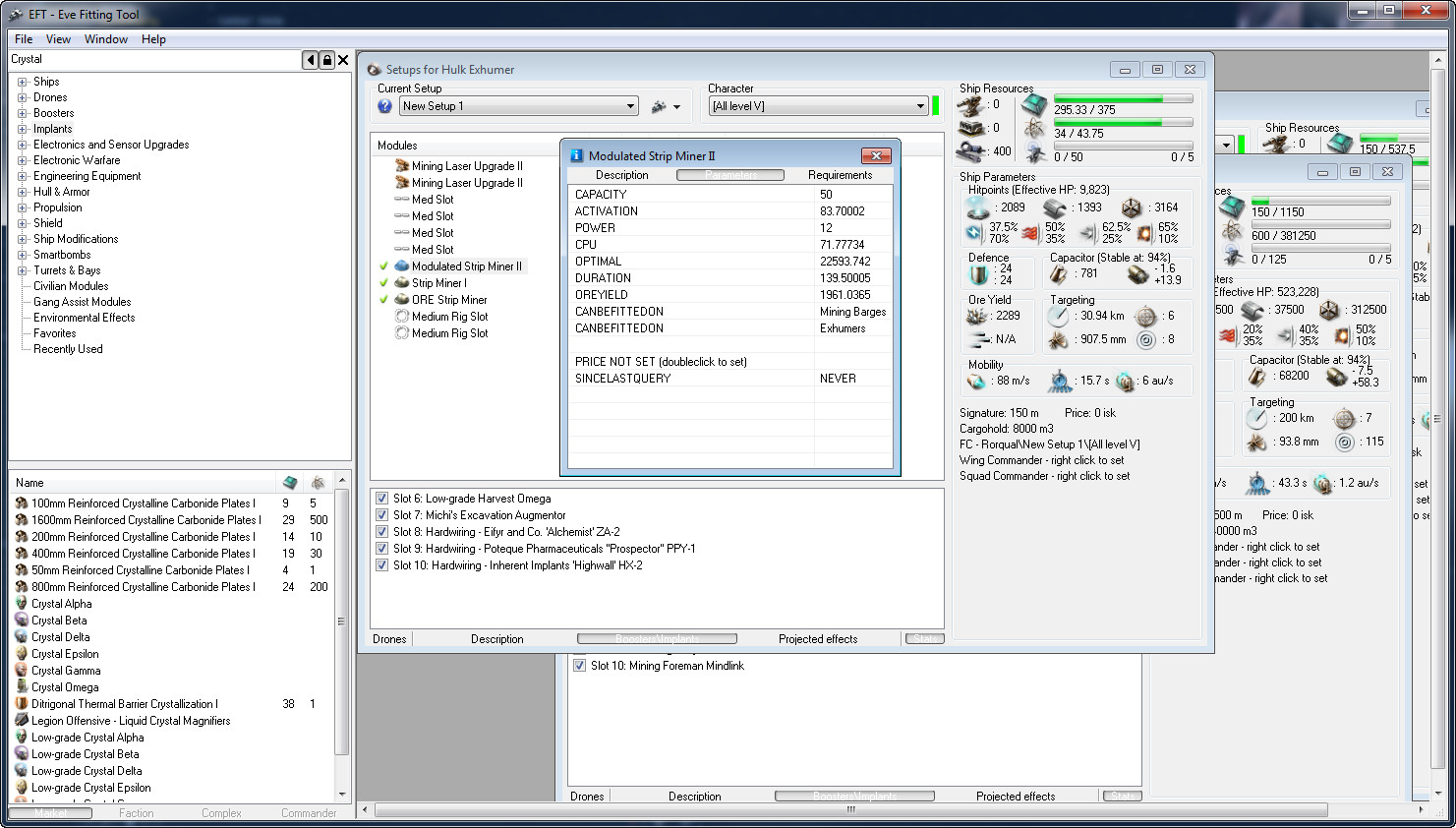Uncheck Slot 10 Mining Foreman Mindlink in rear window
The width and height of the screenshot is (1456, 828).
point(579,666)
